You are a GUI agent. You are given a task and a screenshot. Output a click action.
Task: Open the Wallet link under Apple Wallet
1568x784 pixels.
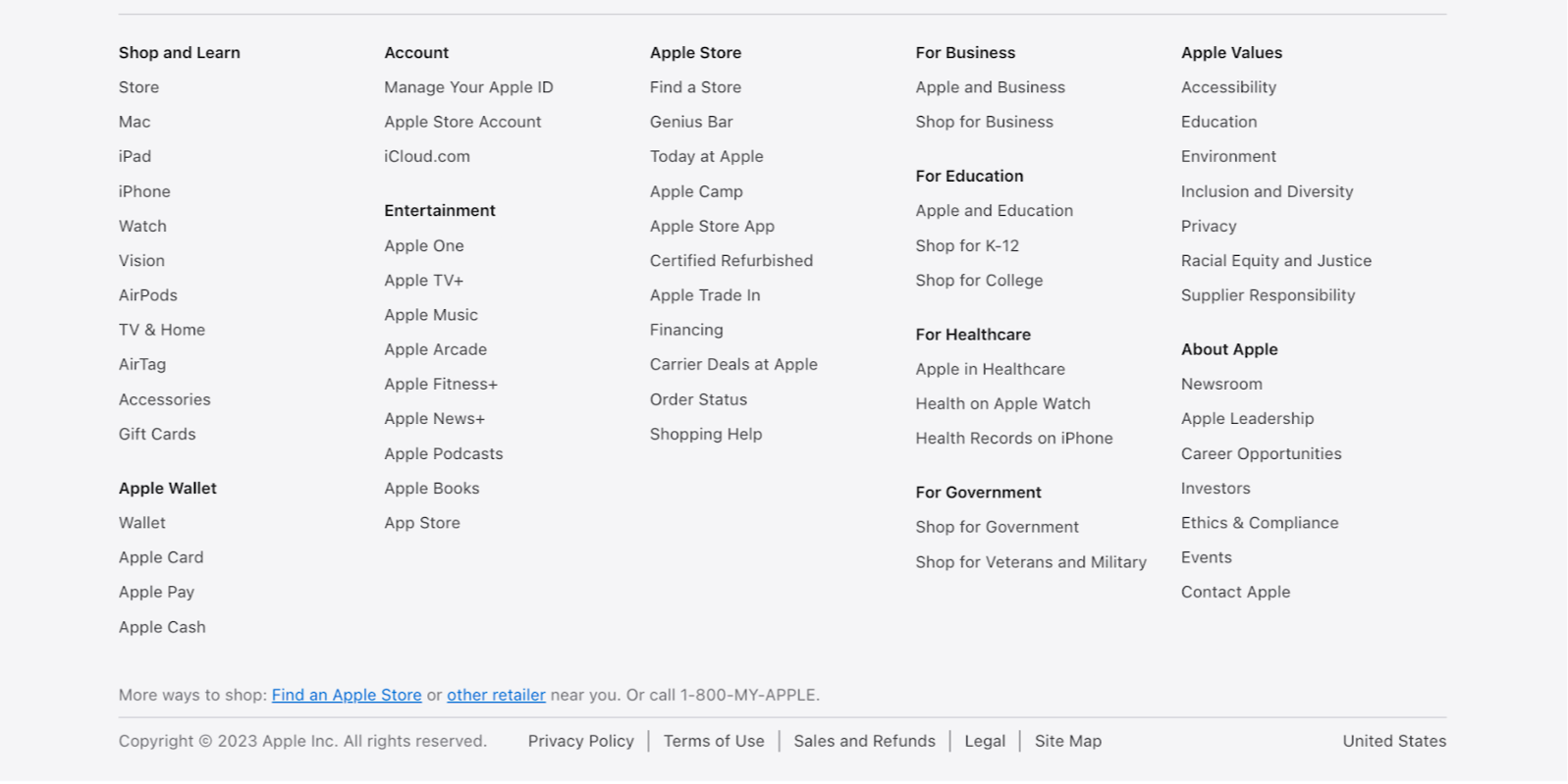[x=142, y=523]
